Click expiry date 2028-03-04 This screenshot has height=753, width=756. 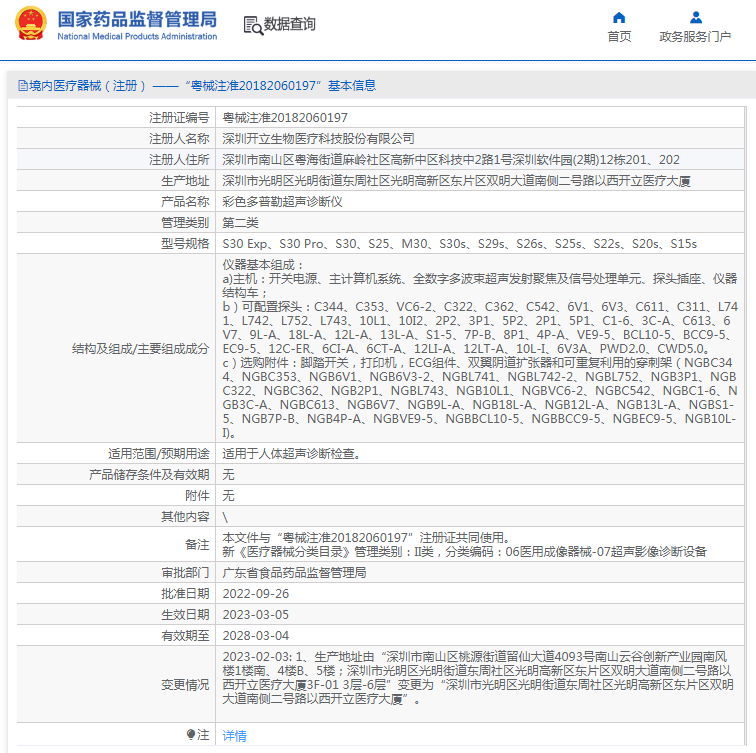(256, 636)
